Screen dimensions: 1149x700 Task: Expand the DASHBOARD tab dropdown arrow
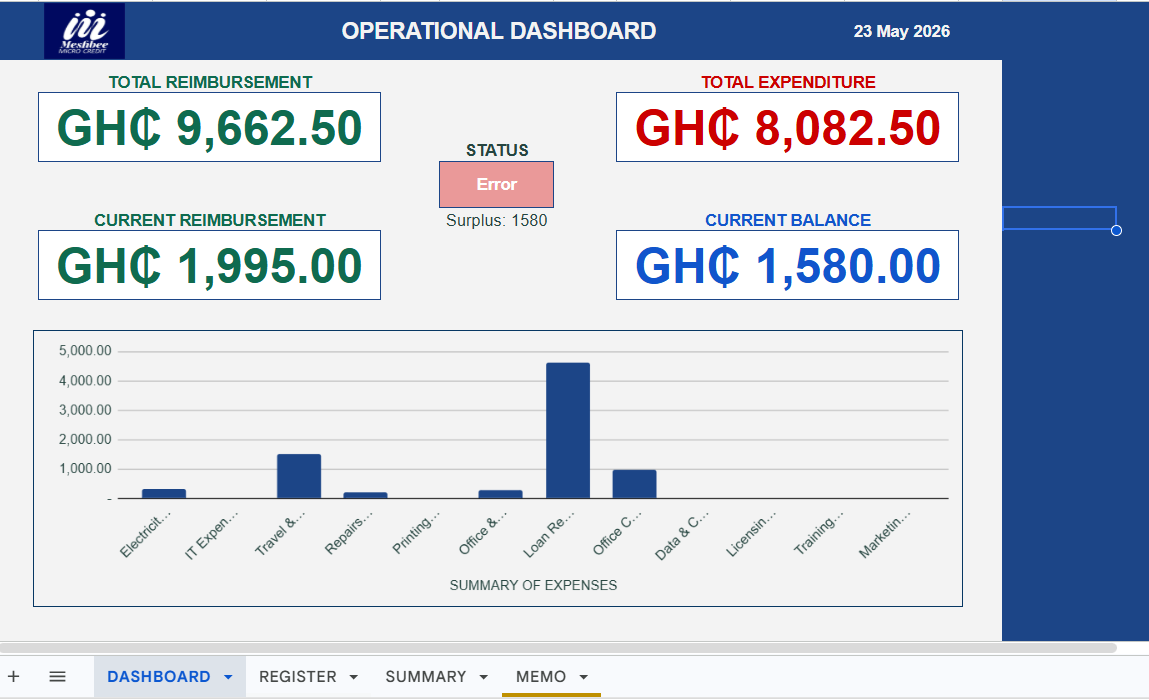(228, 677)
